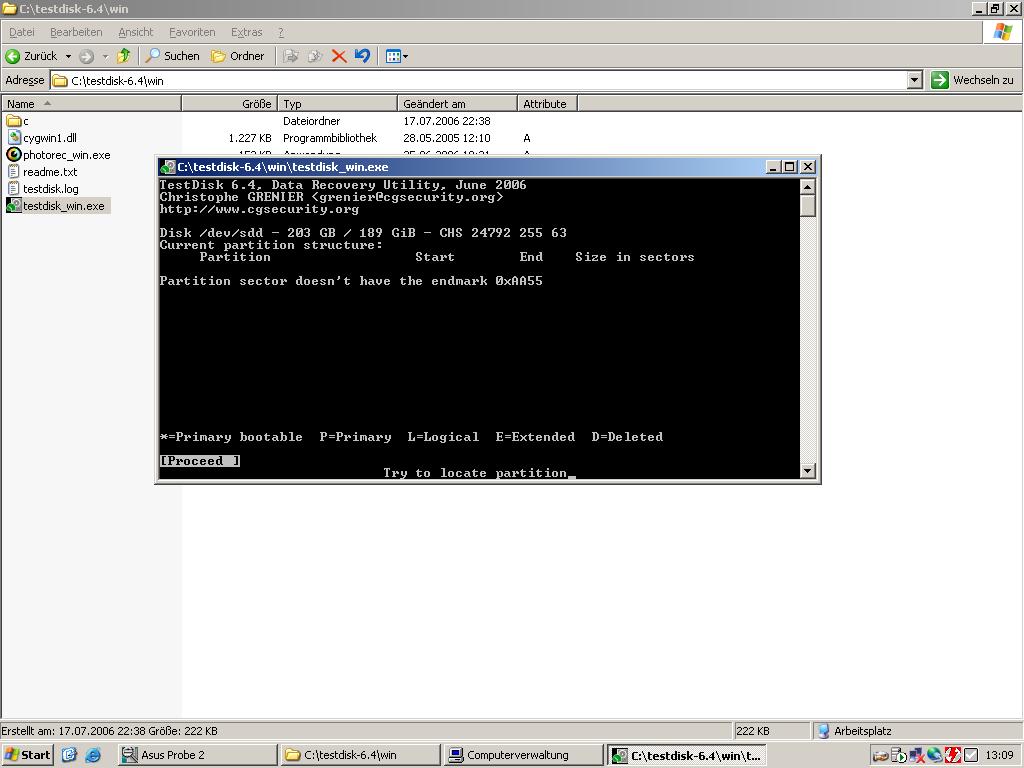
Task: Click the checkmark tray icon
Action: coord(970,756)
